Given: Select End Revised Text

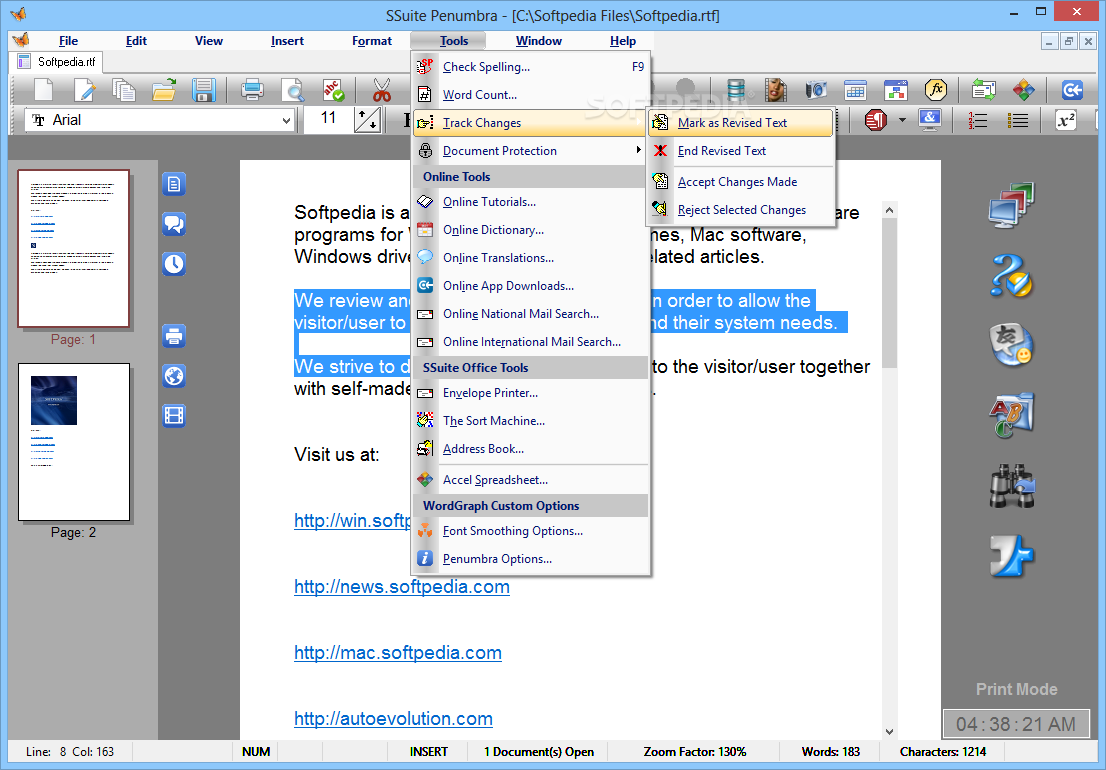Looking at the screenshot, I should tap(741, 151).
